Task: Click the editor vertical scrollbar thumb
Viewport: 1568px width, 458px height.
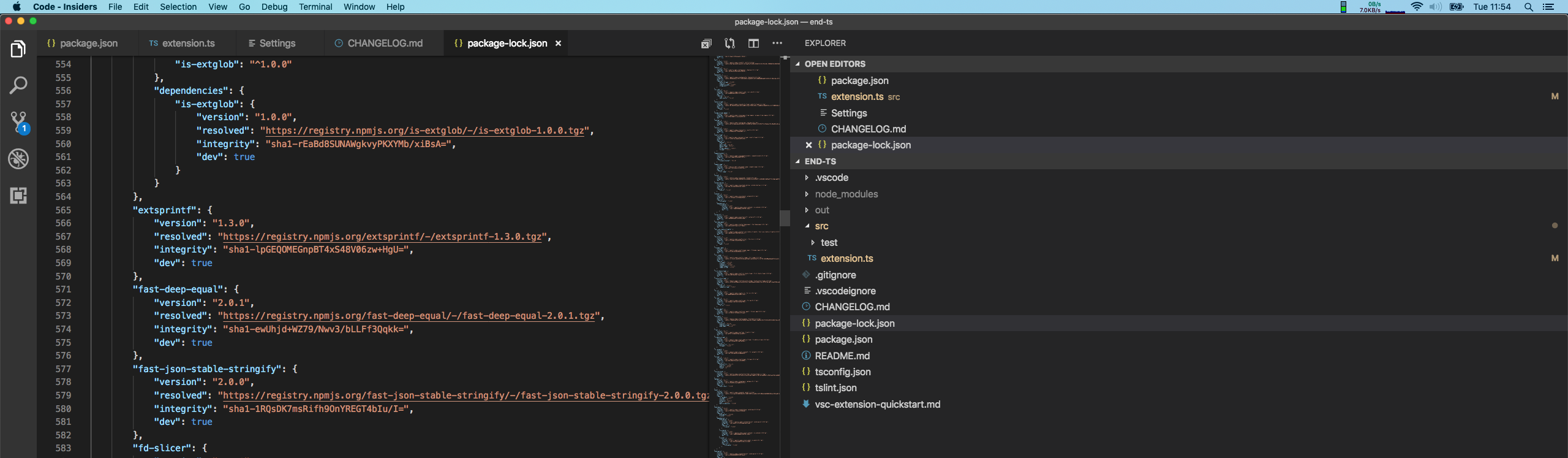Action: coord(785,218)
